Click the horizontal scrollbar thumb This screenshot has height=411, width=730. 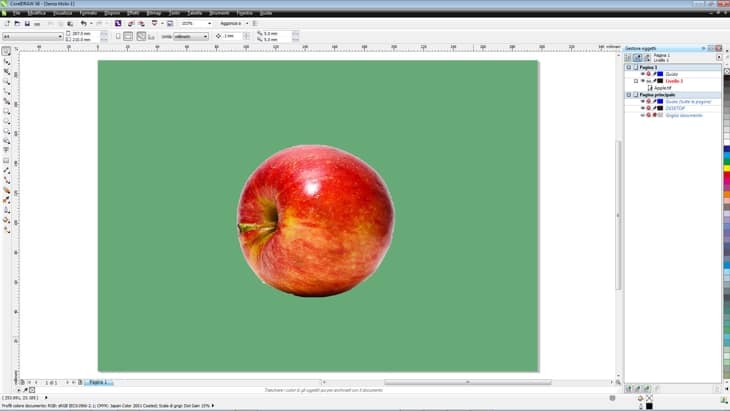(467, 382)
